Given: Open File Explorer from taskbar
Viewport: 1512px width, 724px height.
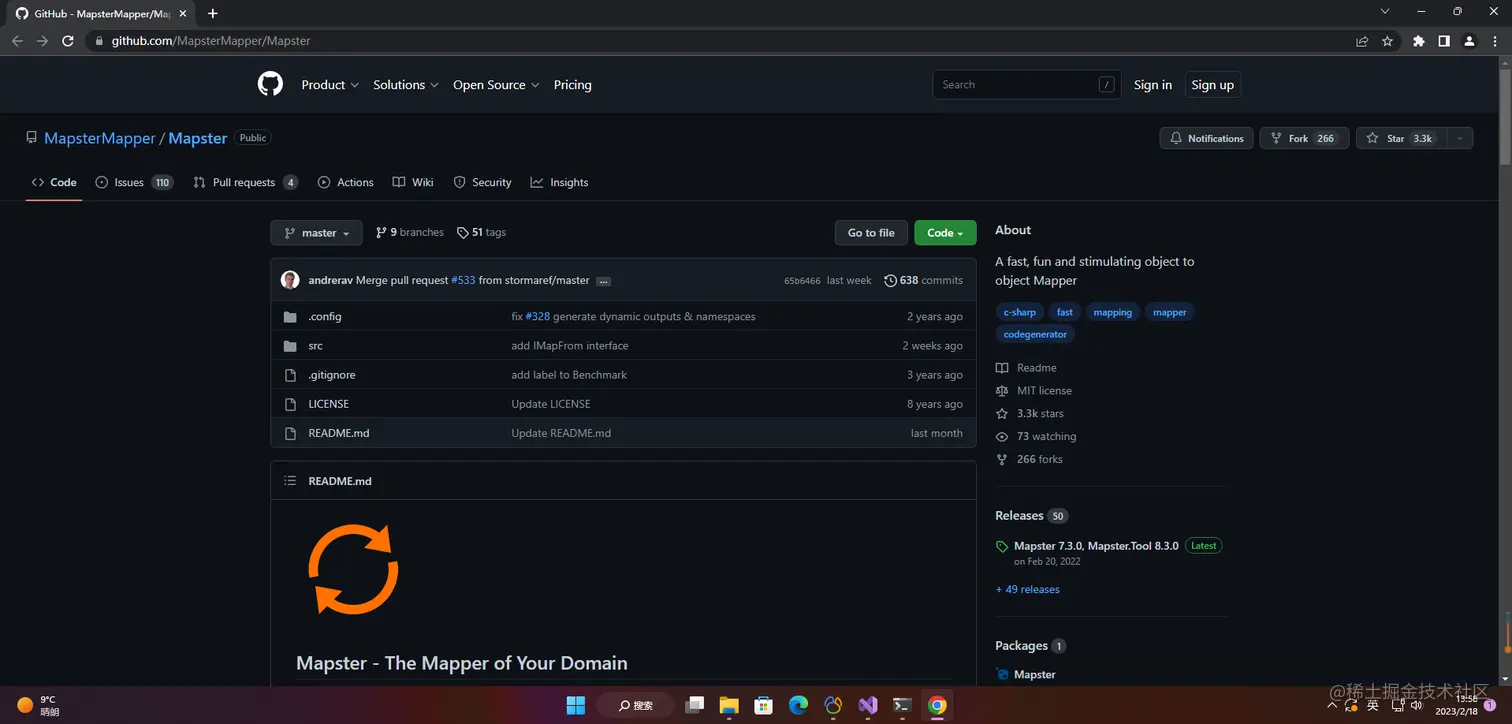Looking at the screenshot, I should 729,705.
